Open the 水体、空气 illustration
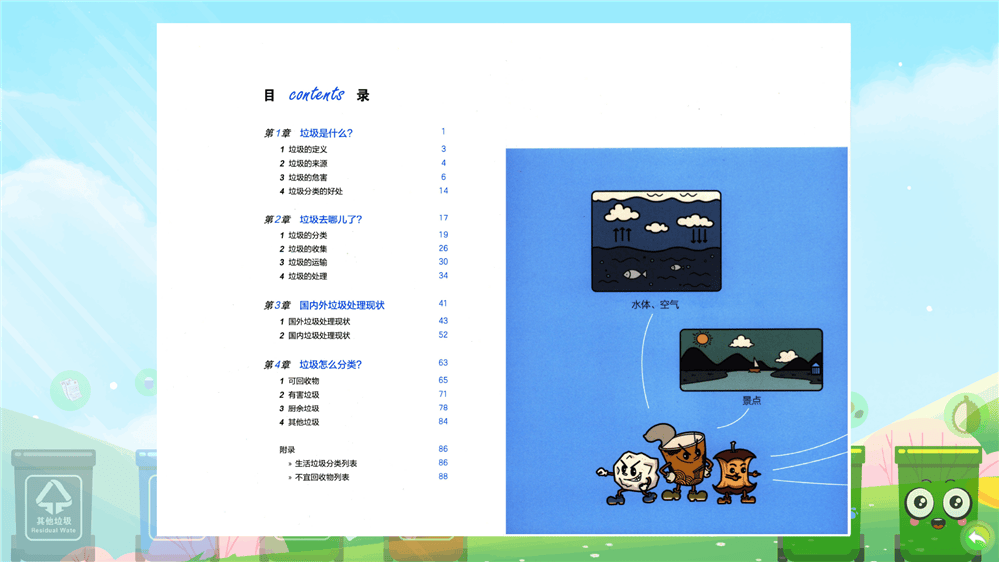The height and width of the screenshot is (562, 999). (655, 240)
